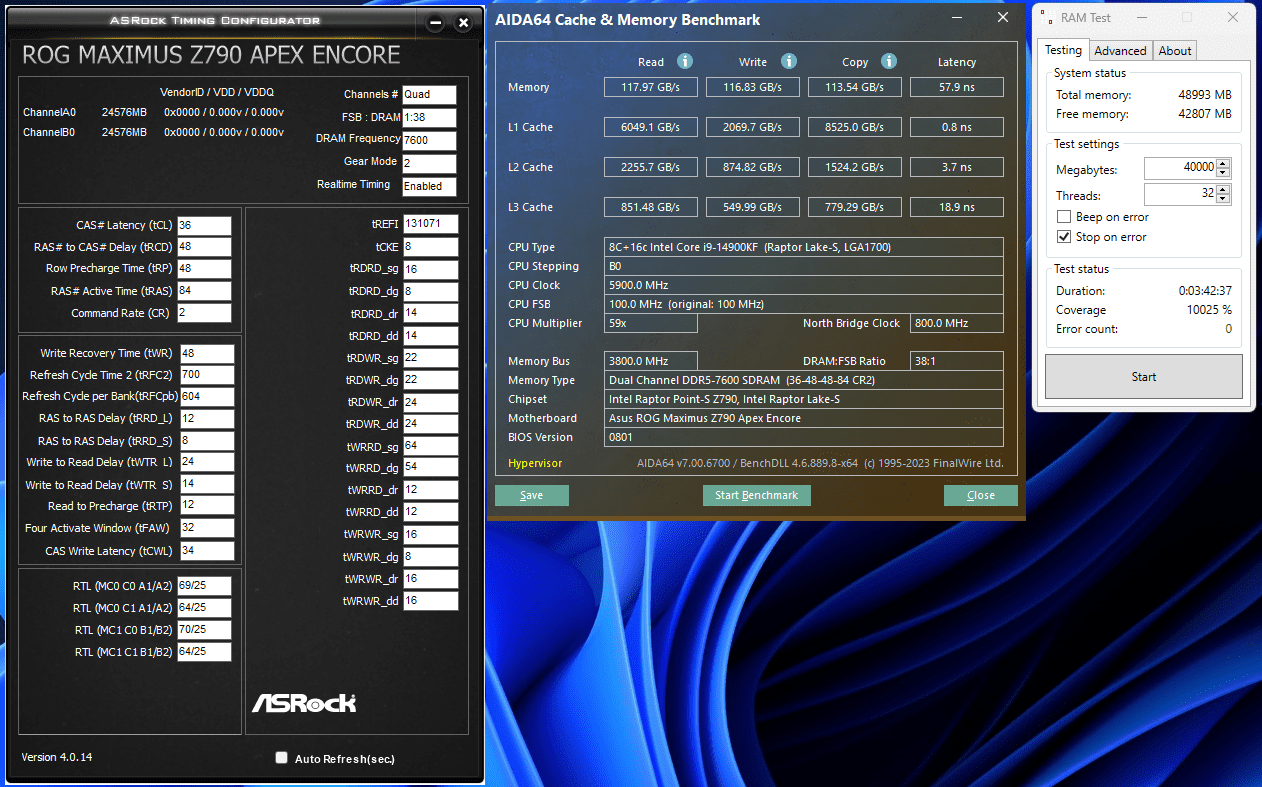Click the Megabytes input field
This screenshot has height=787, width=1262.
(x=1180, y=168)
